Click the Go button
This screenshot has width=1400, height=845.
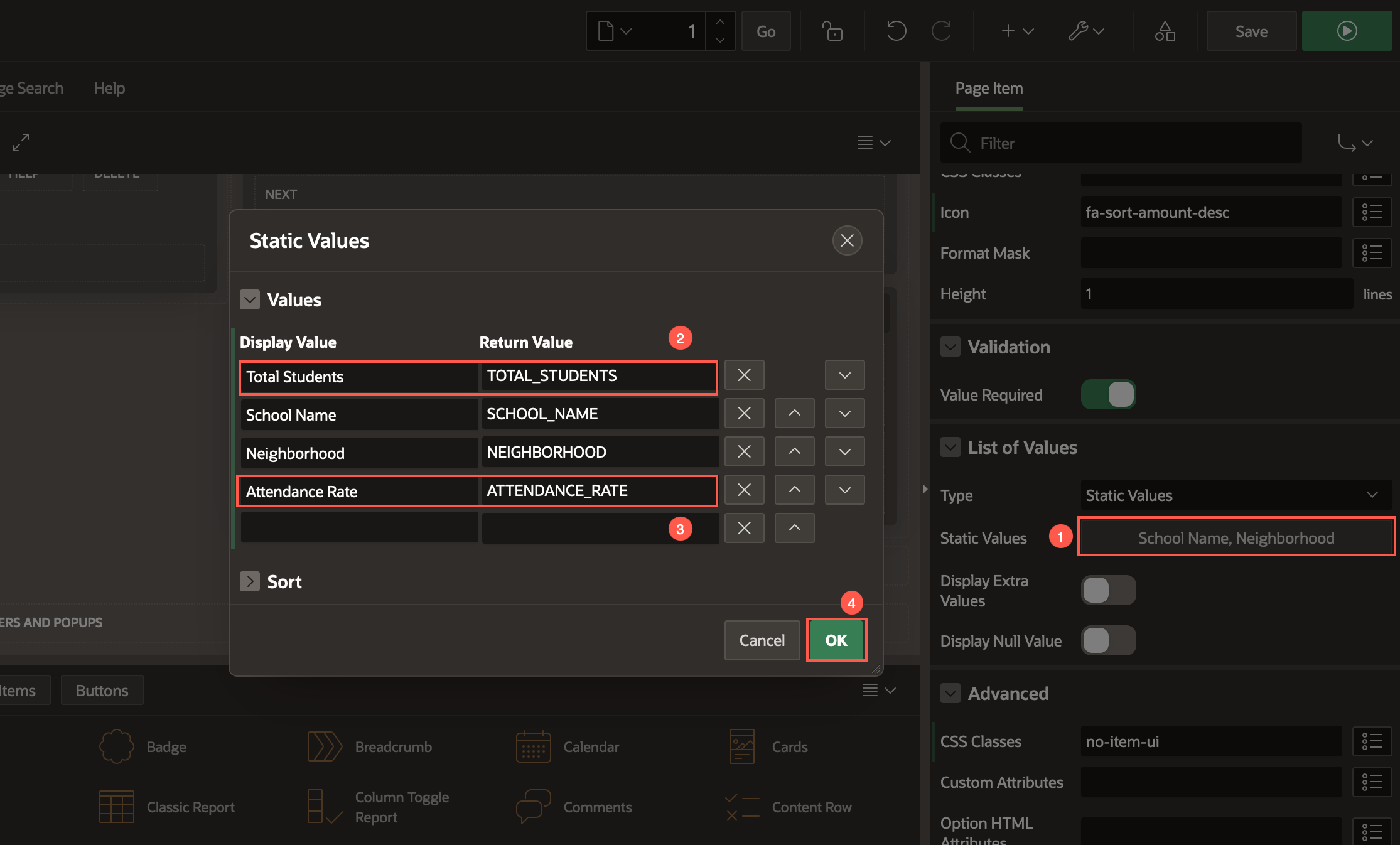pyautogui.click(x=766, y=31)
